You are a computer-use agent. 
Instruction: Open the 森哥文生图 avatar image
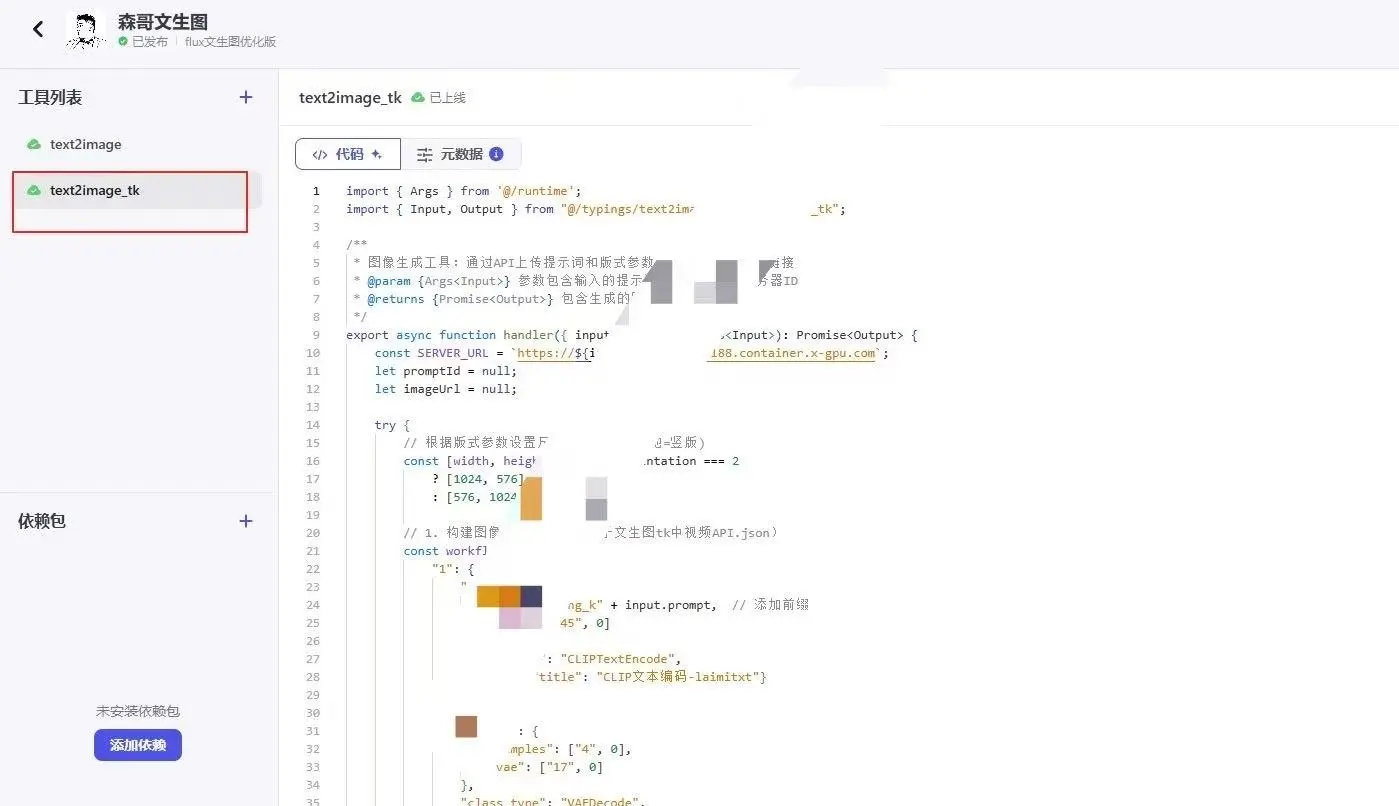(x=86, y=31)
